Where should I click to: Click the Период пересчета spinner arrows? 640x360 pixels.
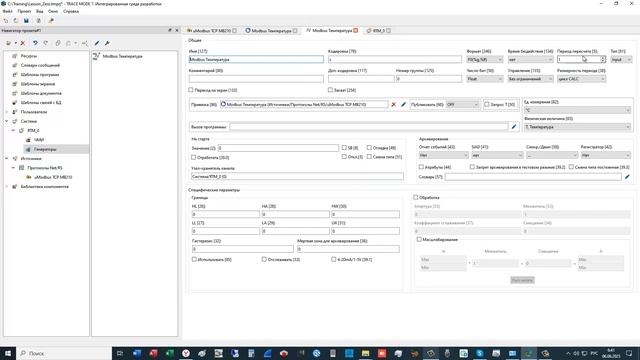(602, 60)
